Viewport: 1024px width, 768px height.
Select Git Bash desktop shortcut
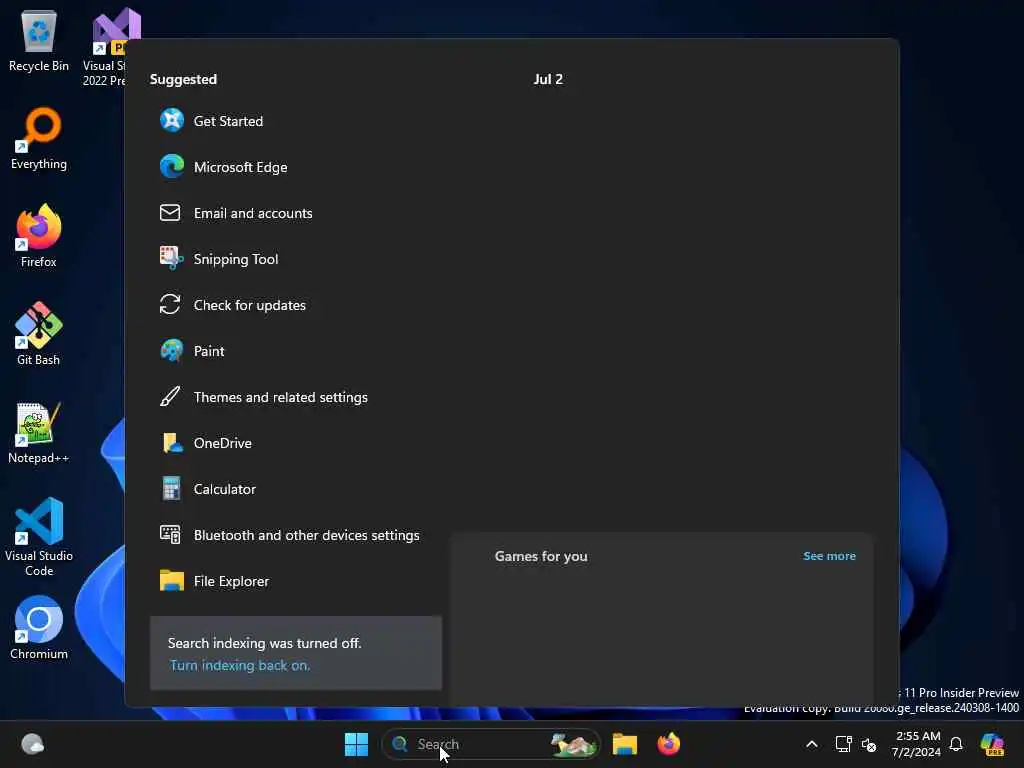point(39,334)
